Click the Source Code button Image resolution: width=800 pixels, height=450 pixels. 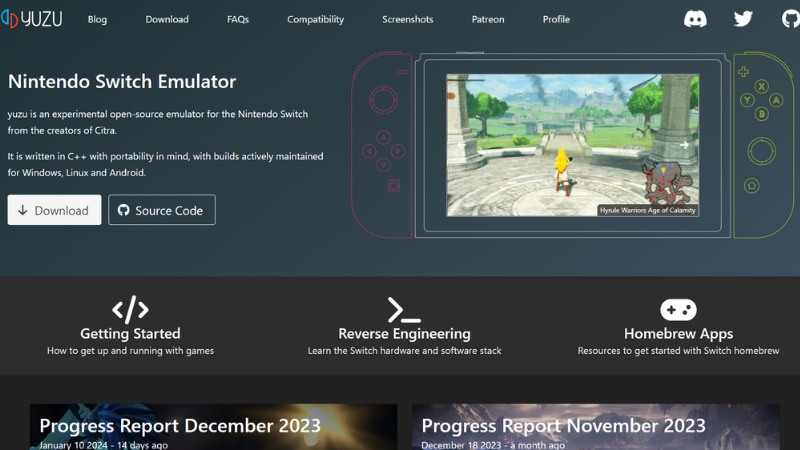click(162, 210)
